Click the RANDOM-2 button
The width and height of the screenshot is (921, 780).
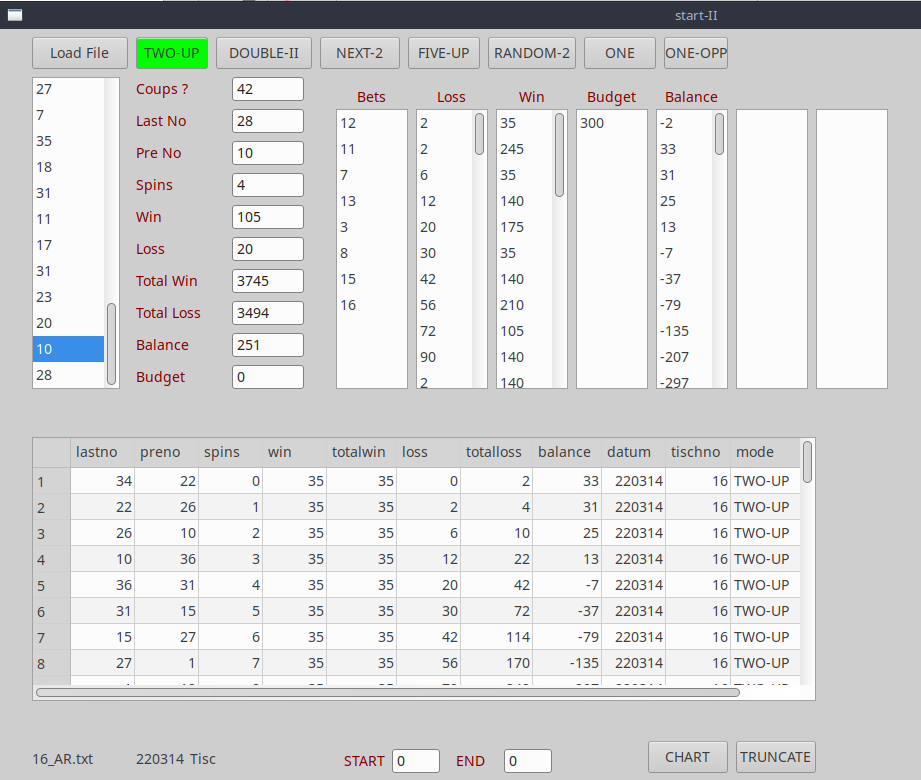pyautogui.click(x=532, y=53)
